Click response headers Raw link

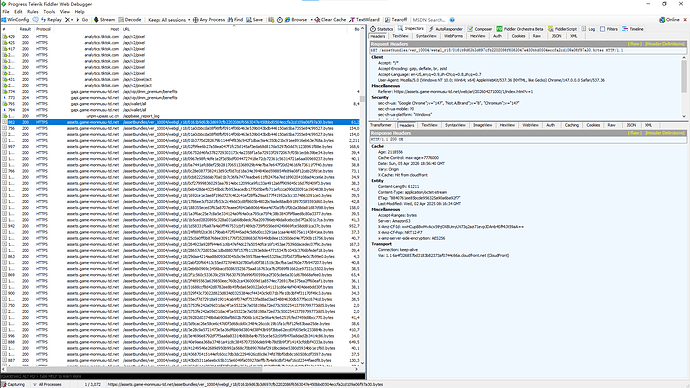click(635, 133)
